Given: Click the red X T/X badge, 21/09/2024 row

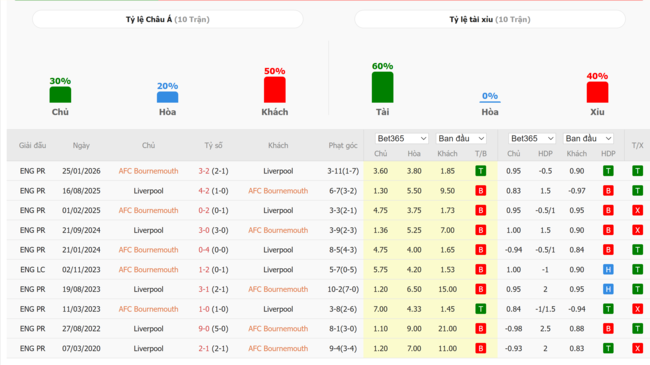Looking at the screenshot, I should (637, 230).
